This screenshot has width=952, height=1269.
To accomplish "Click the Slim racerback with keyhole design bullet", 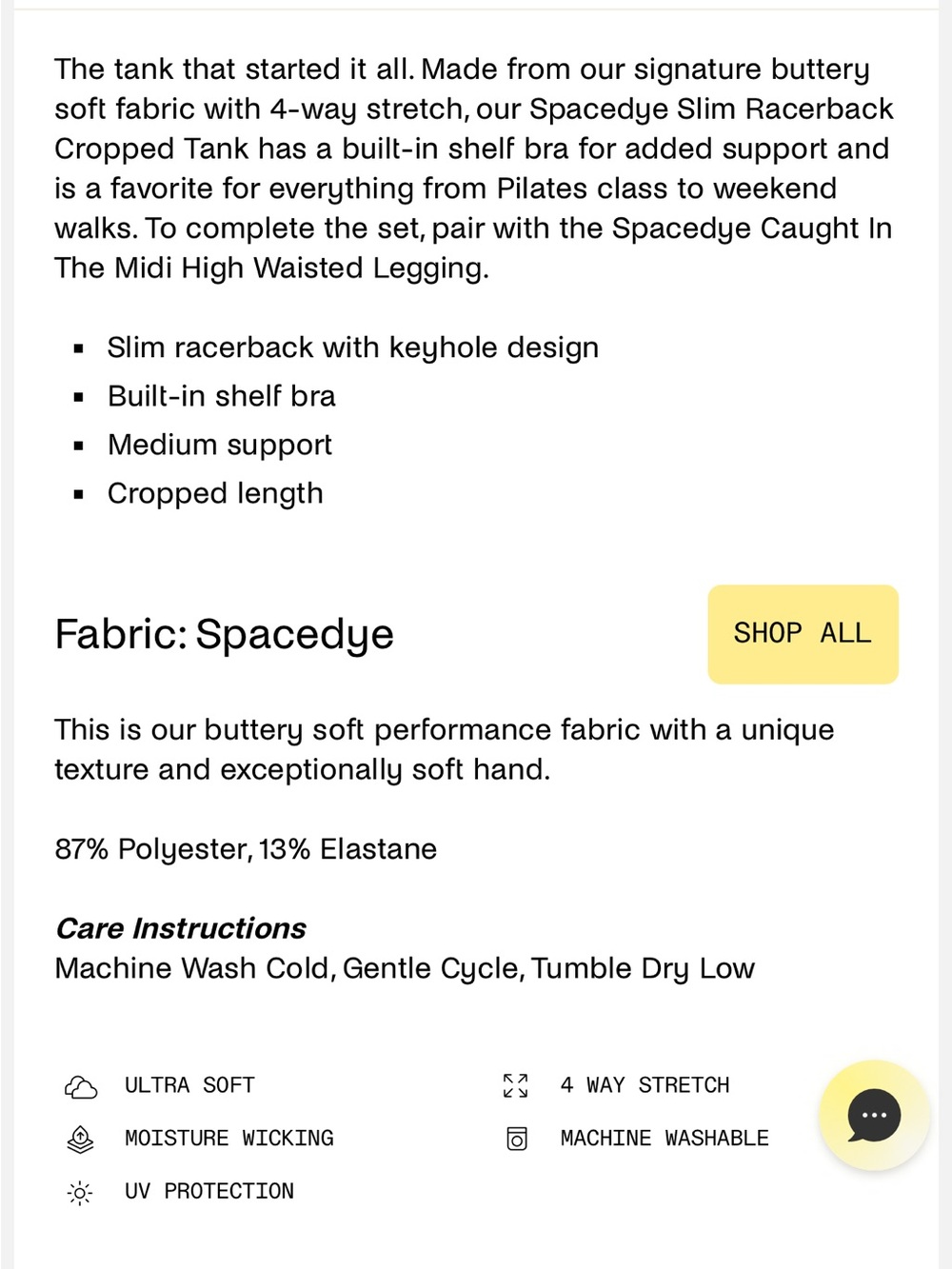I will click(353, 347).
